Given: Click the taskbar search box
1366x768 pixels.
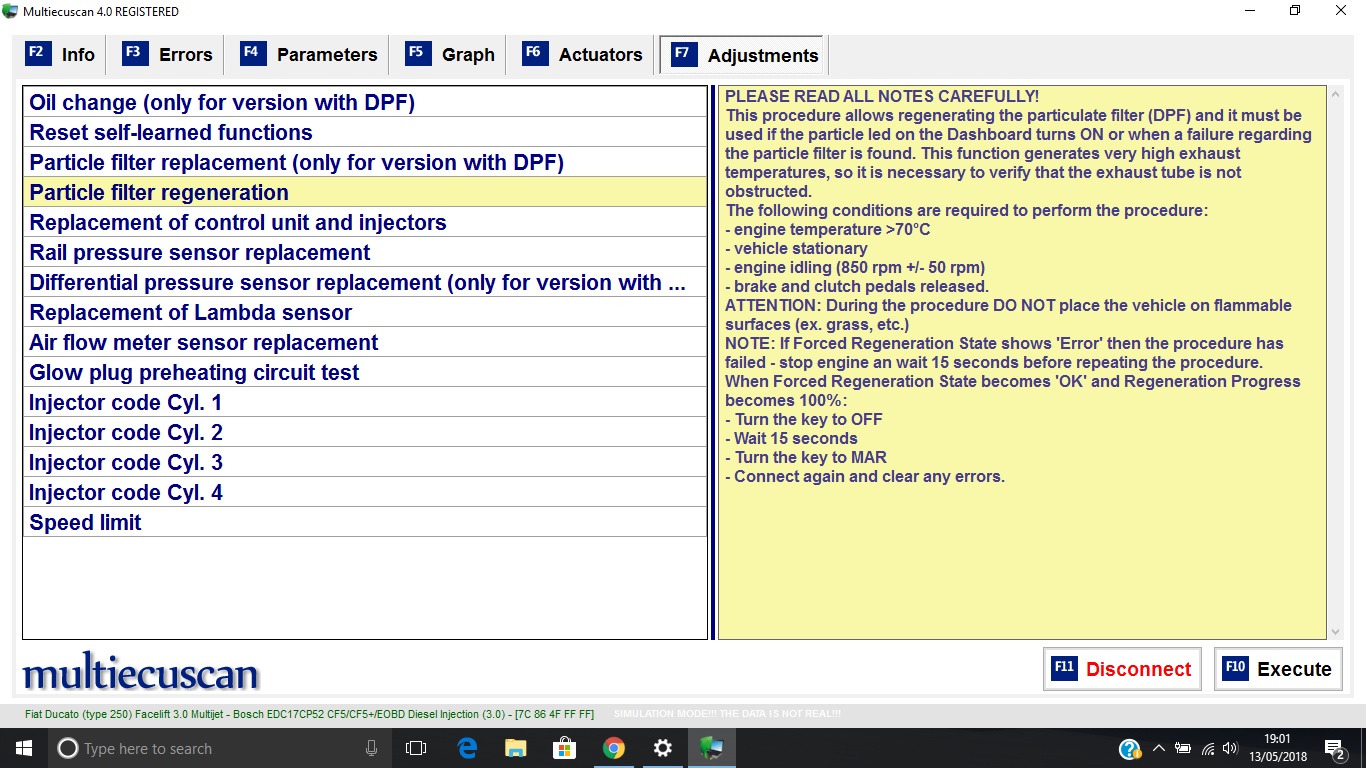Looking at the screenshot, I should (x=220, y=748).
